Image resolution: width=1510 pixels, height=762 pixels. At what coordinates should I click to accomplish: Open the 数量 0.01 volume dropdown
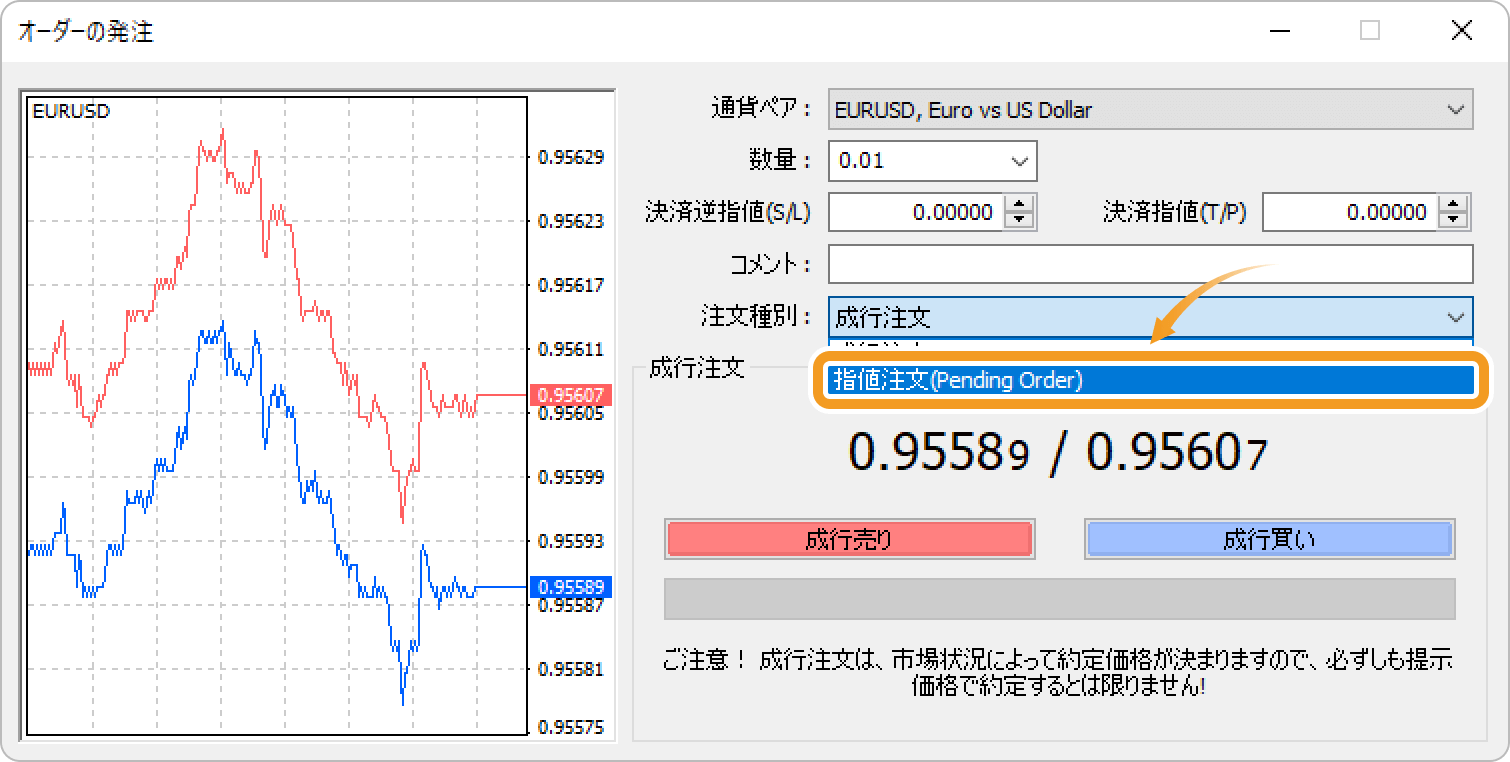pyautogui.click(x=932, y=160)
